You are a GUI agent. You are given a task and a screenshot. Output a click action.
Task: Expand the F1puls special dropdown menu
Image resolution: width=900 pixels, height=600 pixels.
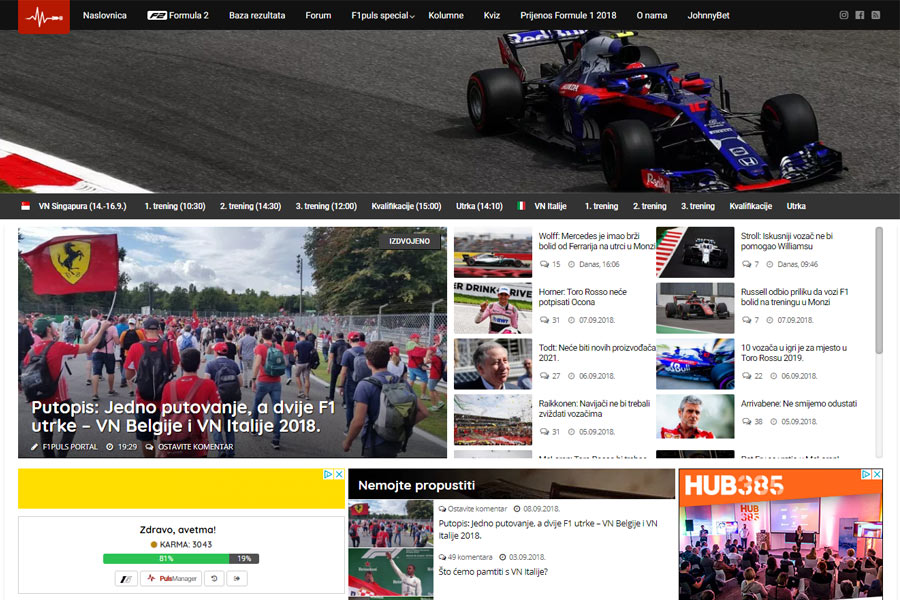click(x=382, y=16)
